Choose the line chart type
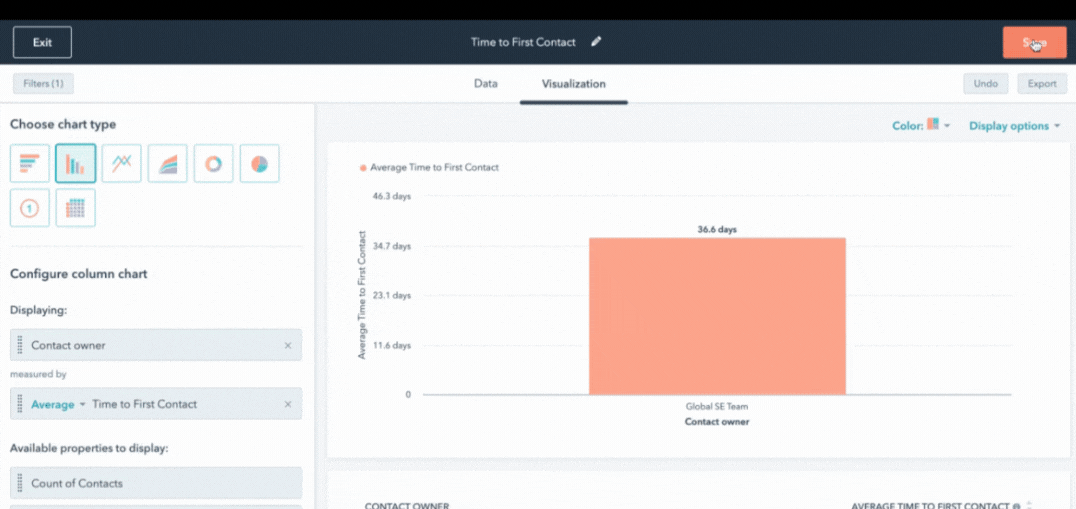Screen dimensions: 1076x509 pyautogui.click(x=122, y=164)
